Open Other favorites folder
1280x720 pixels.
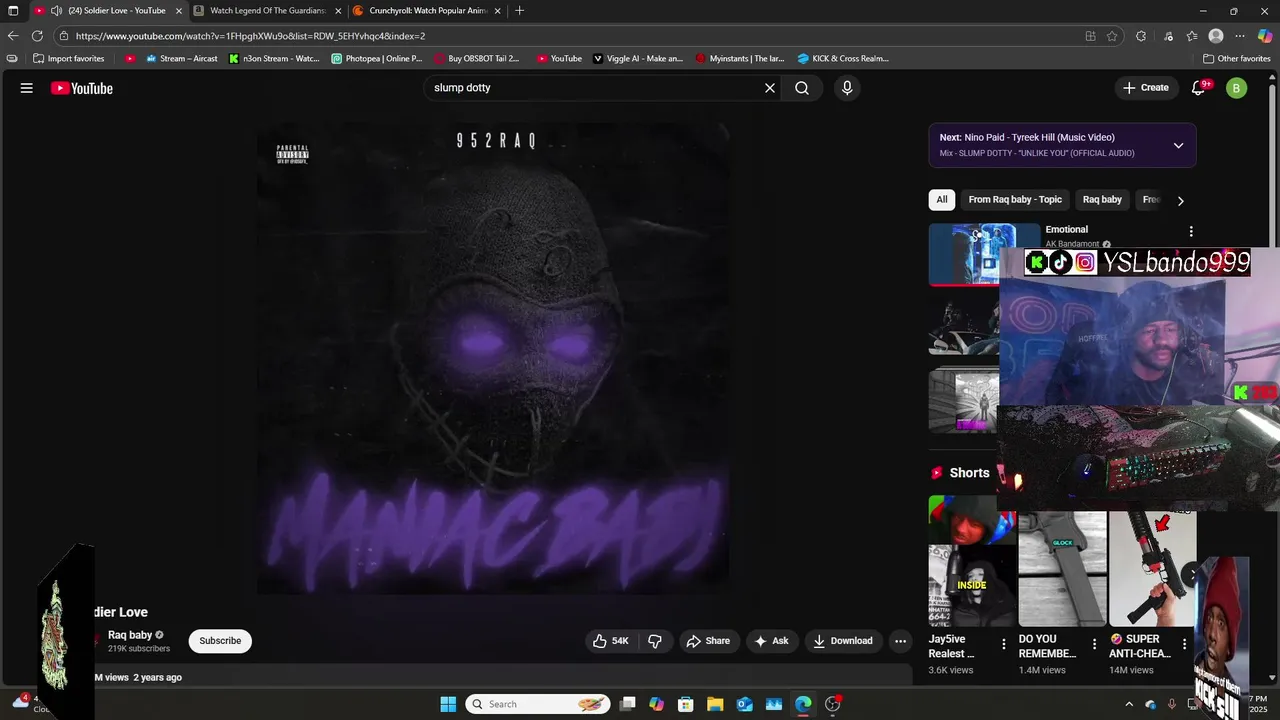[x=1236, y=59]
